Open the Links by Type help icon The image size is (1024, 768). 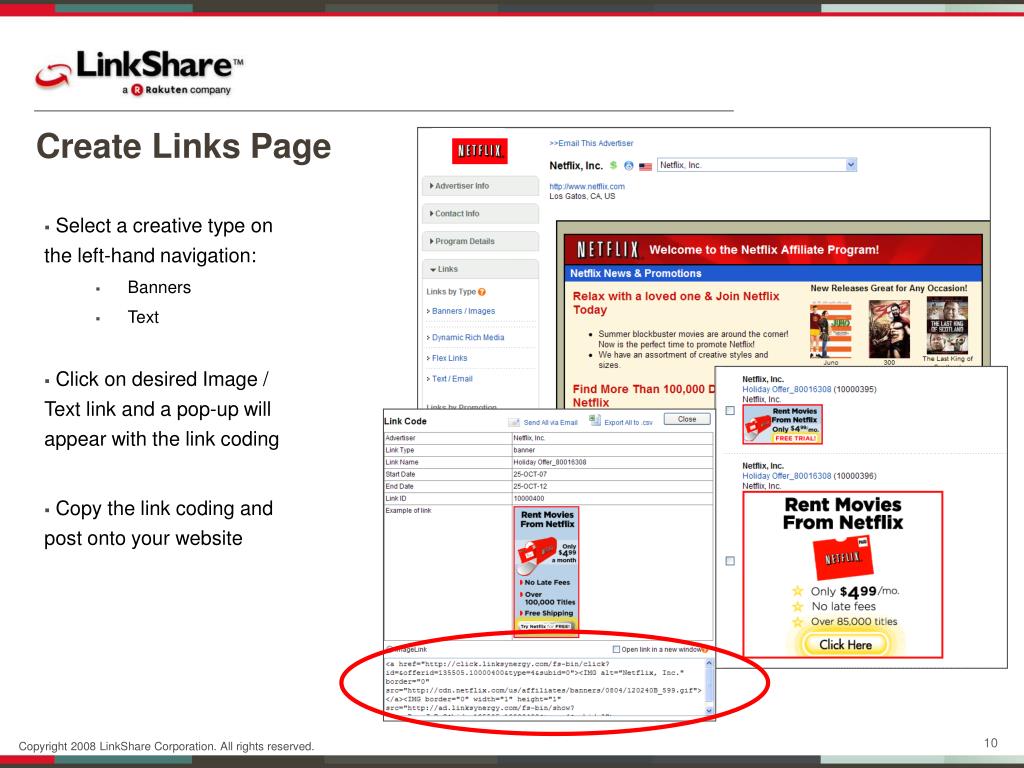[x=482, y=292]
